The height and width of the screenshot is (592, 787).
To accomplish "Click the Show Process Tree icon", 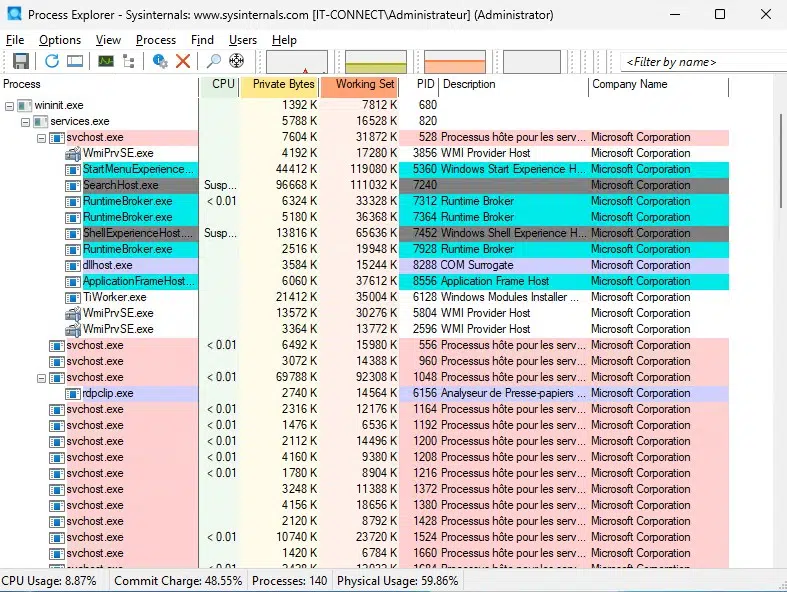I will (128, 61).
